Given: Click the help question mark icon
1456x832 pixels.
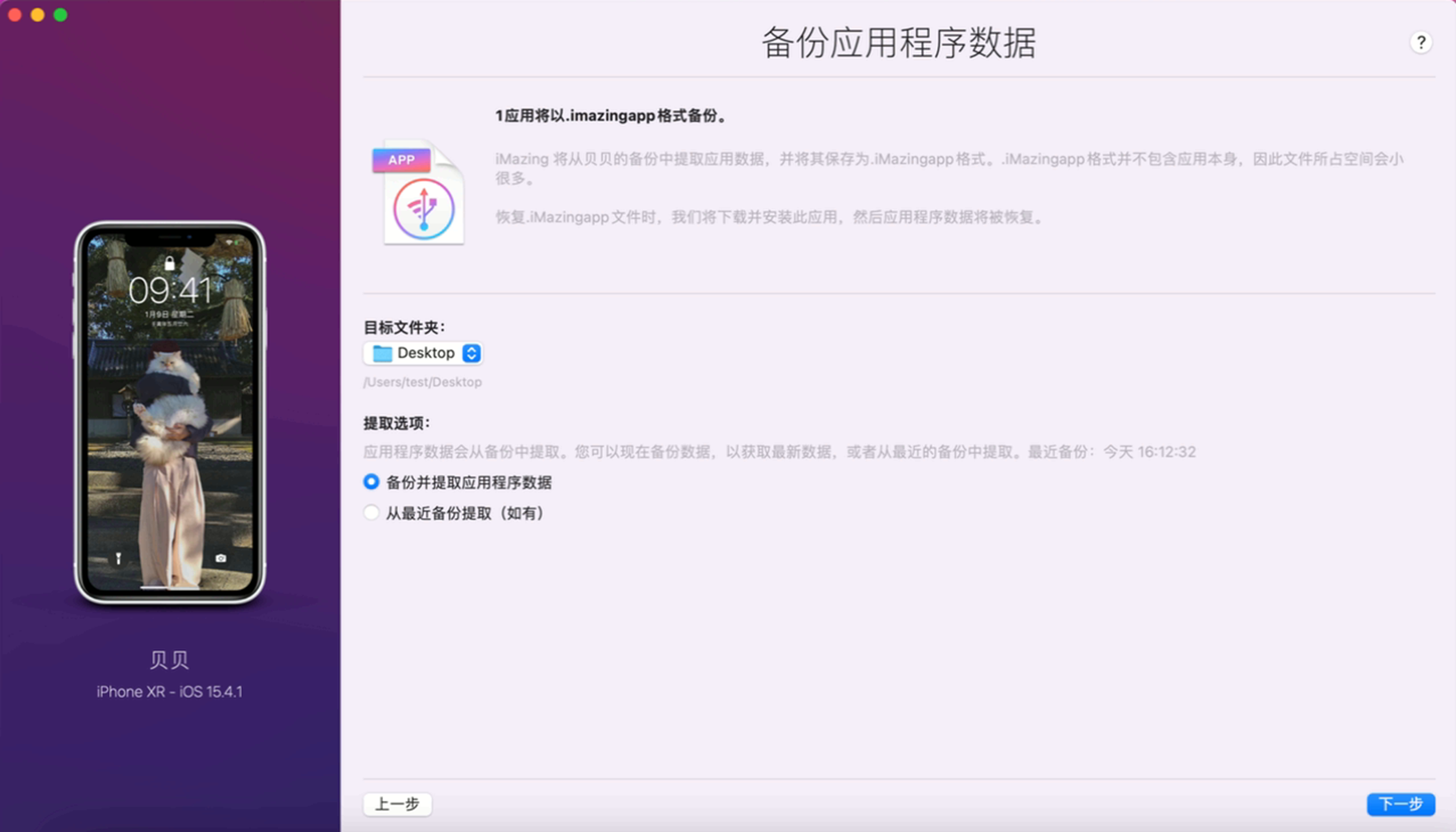Looking at the screenshot, I should (1422, 42).
